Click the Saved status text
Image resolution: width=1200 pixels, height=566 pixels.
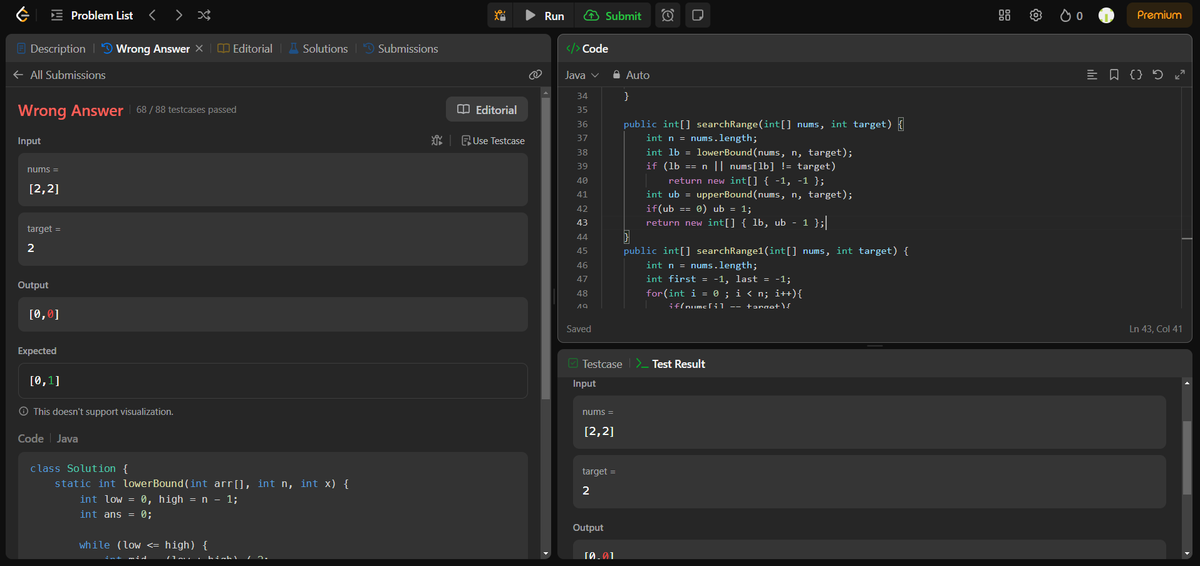point(579,329)
